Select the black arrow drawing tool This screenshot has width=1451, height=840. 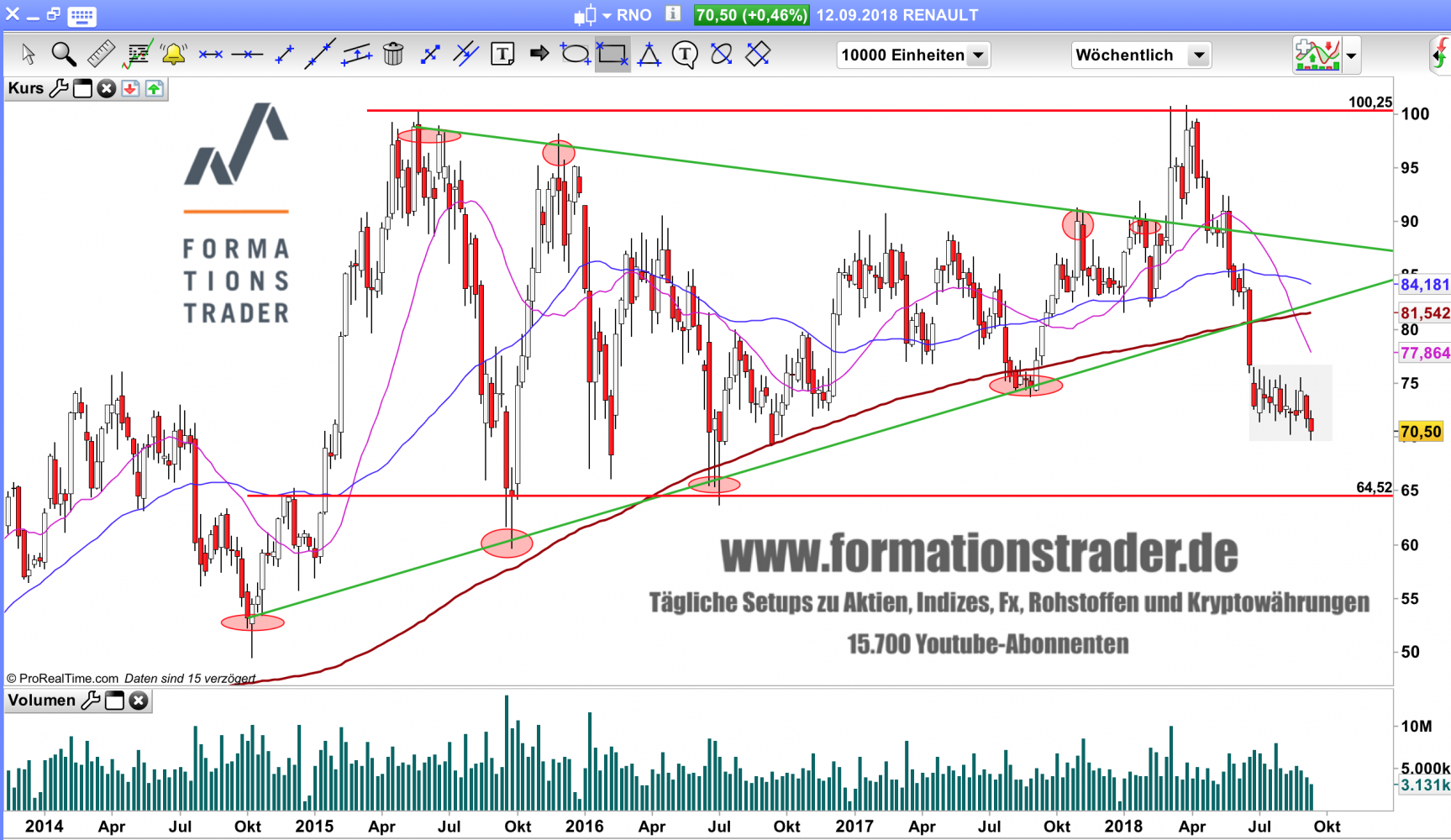(539, 55)
